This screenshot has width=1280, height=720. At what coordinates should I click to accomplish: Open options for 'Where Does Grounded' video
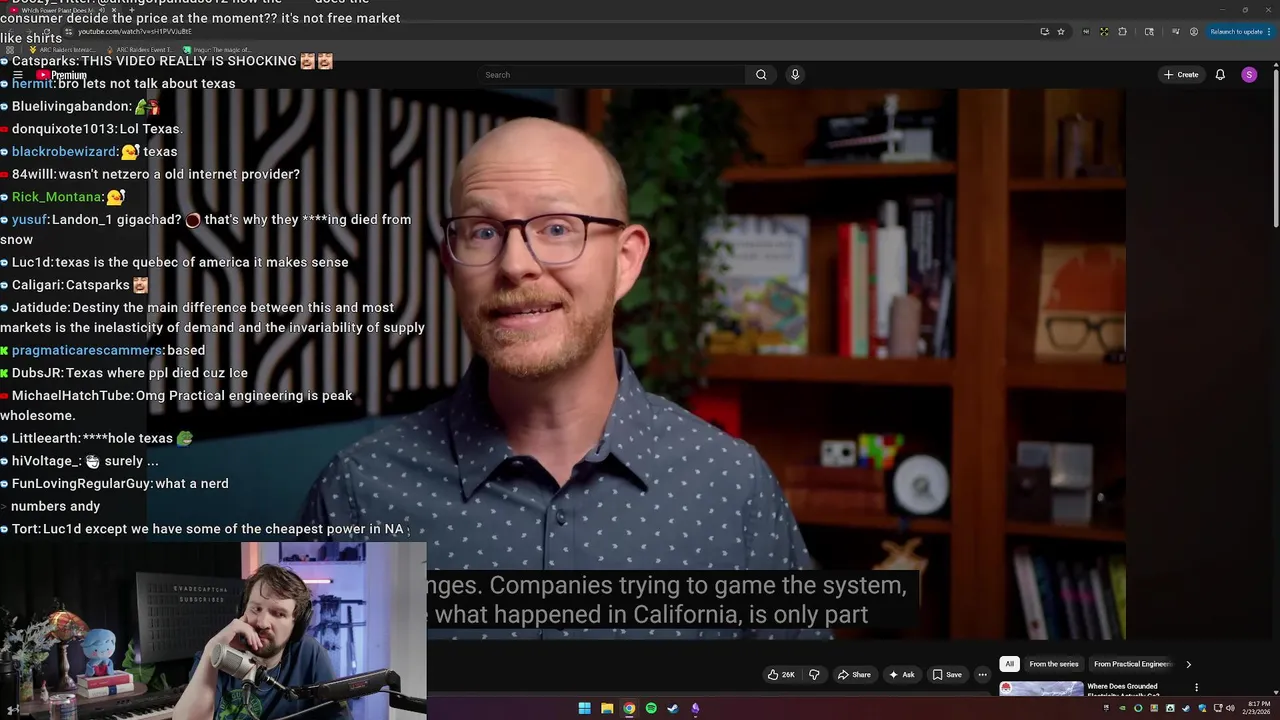coord(1196,688)
